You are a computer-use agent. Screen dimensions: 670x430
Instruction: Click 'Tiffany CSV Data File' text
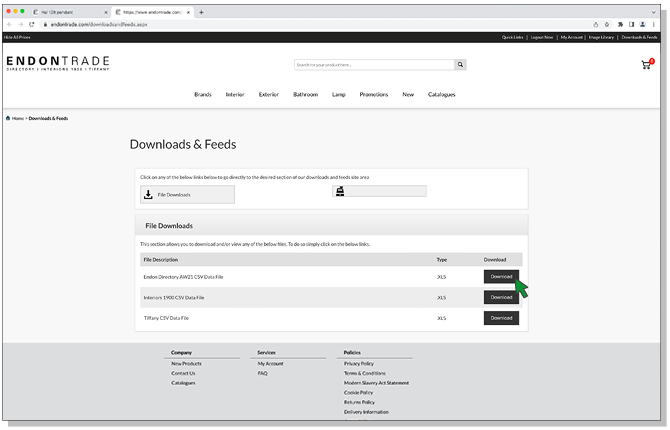pyautogui.click(x=166, y=318)
